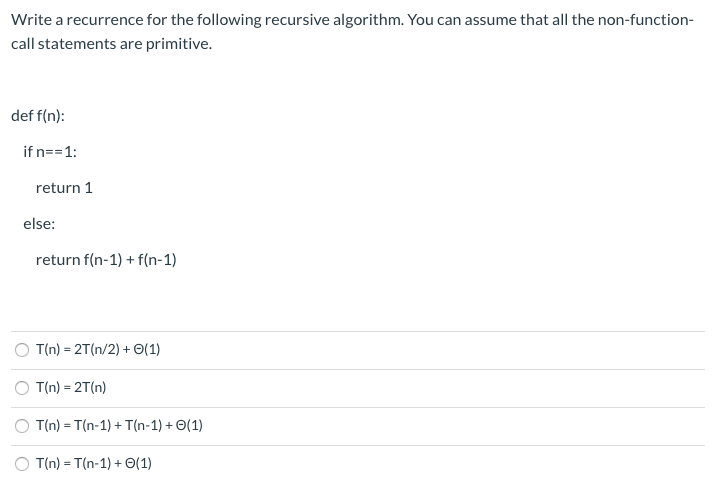Mark the radio button for T(n) = T(n-1) + Θ(1)
The image size is (720, 498).
(x=22, y=464)
